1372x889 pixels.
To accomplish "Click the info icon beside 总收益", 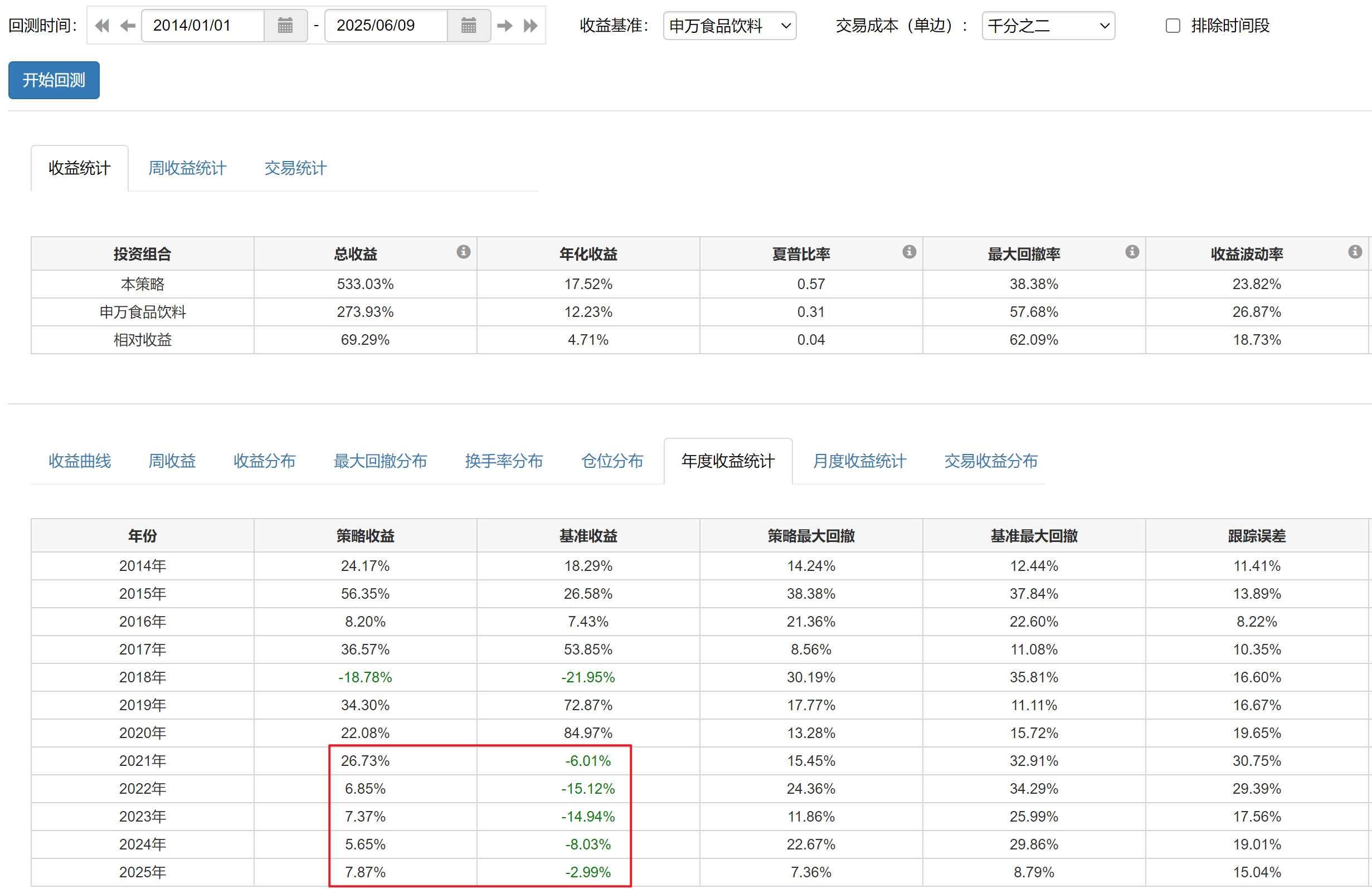I will click(x=464, y=252).
